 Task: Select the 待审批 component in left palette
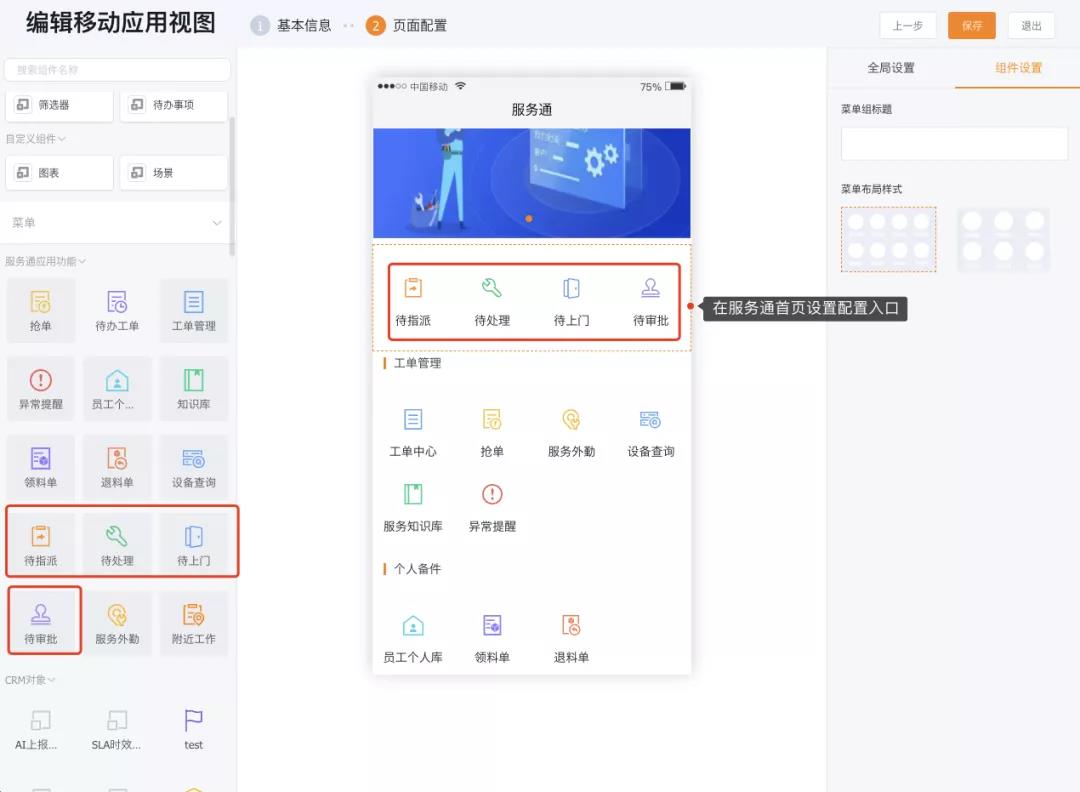[41, 623]
